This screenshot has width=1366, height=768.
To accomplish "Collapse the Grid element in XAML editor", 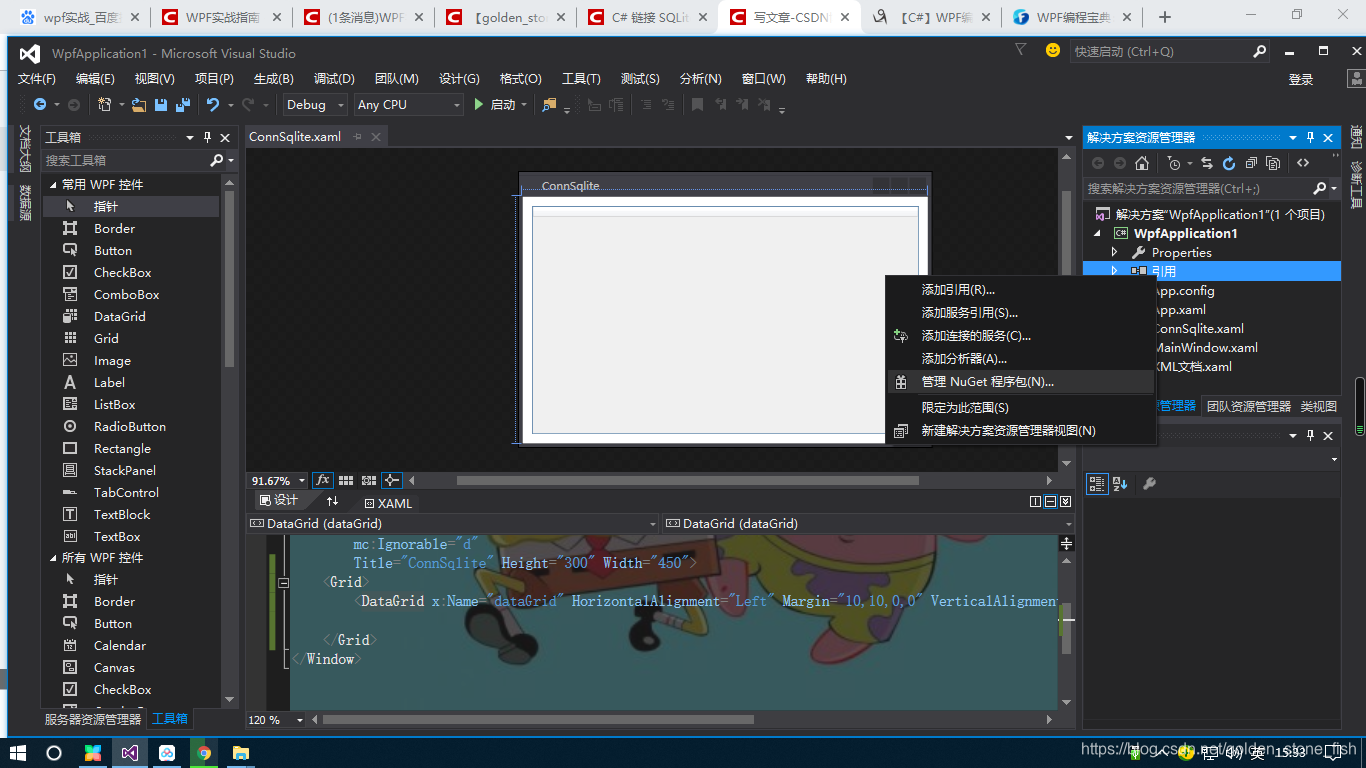I will pyautogui.click(x=283, y=582).
